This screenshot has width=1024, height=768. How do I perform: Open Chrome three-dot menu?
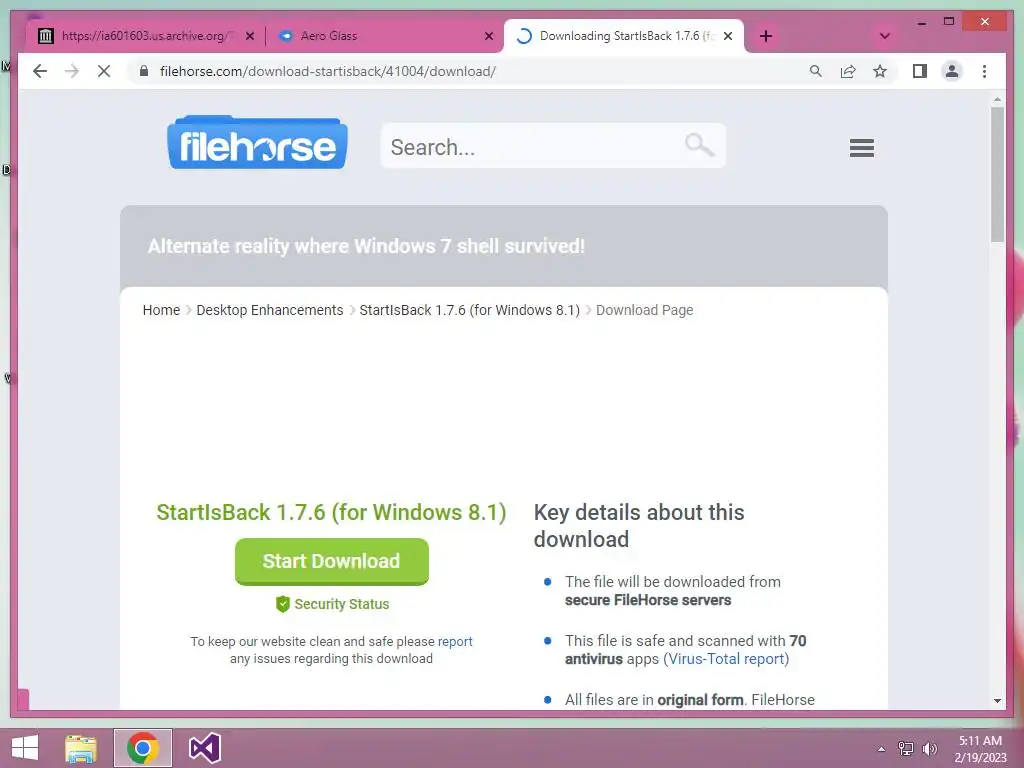click(984, 71)
